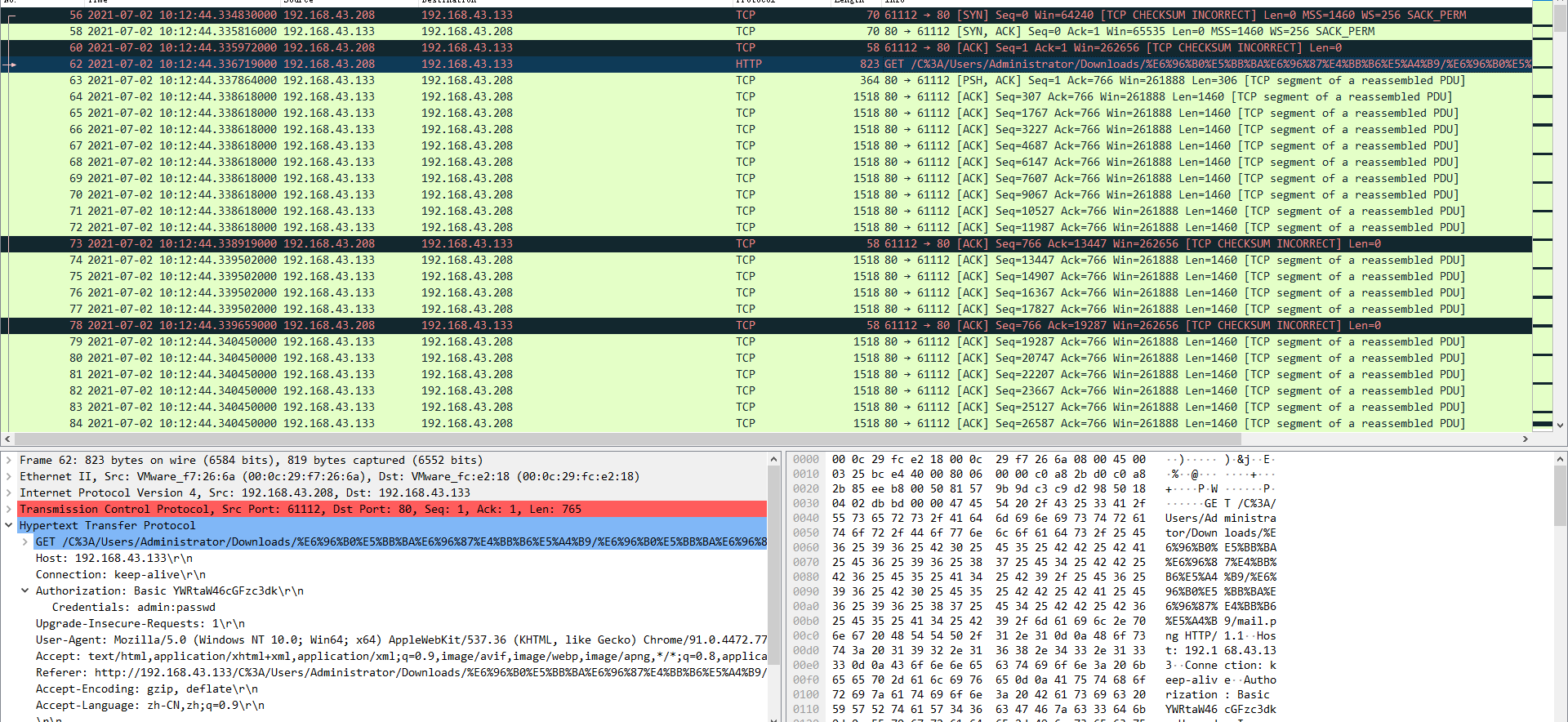Select packet 67 with Seq=4687
This screenshot has height=722, width=1568.
[766, 145]
